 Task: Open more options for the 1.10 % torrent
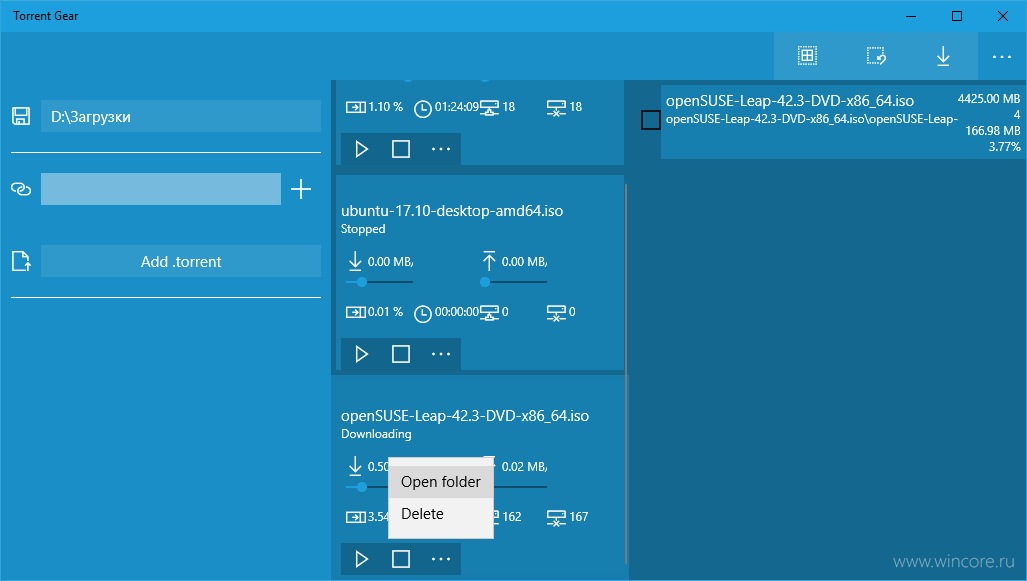(x=441, y=149)
